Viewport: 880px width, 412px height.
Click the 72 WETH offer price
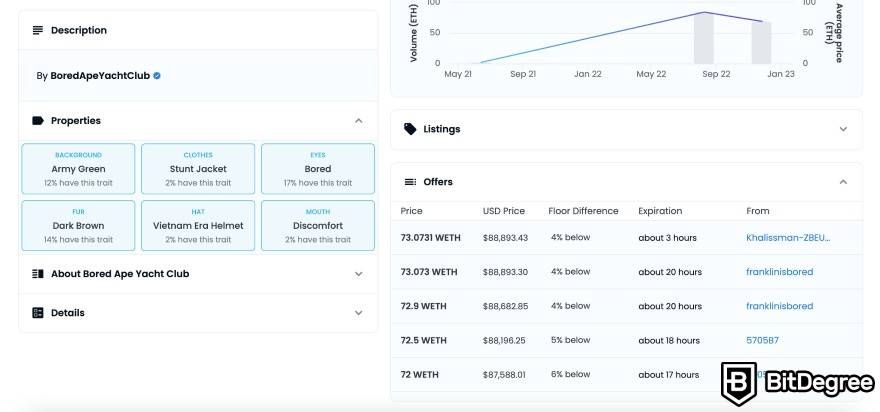419,374
